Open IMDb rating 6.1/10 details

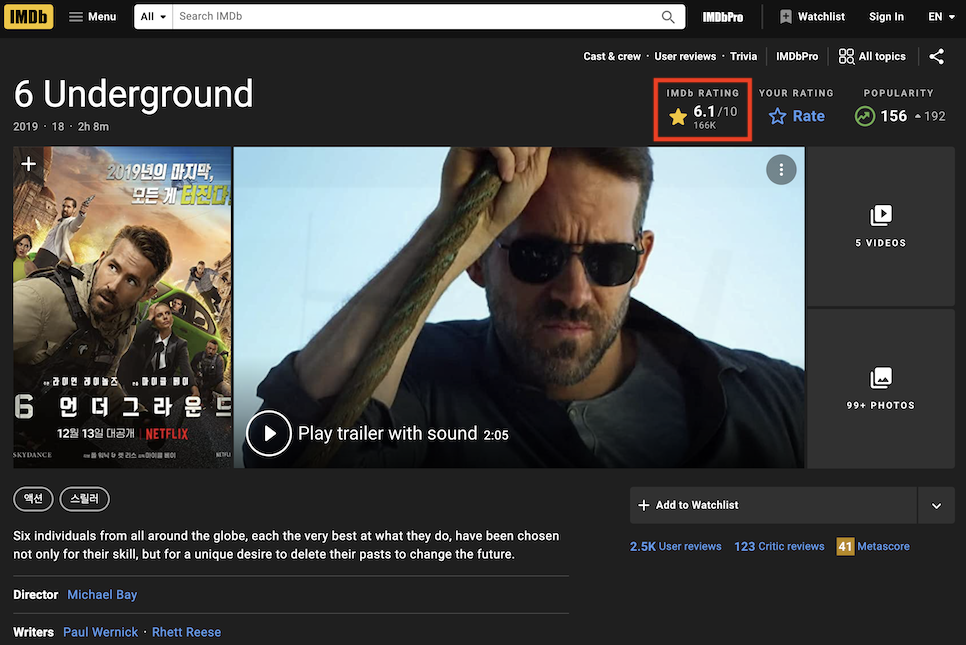[x=703, y=116]
